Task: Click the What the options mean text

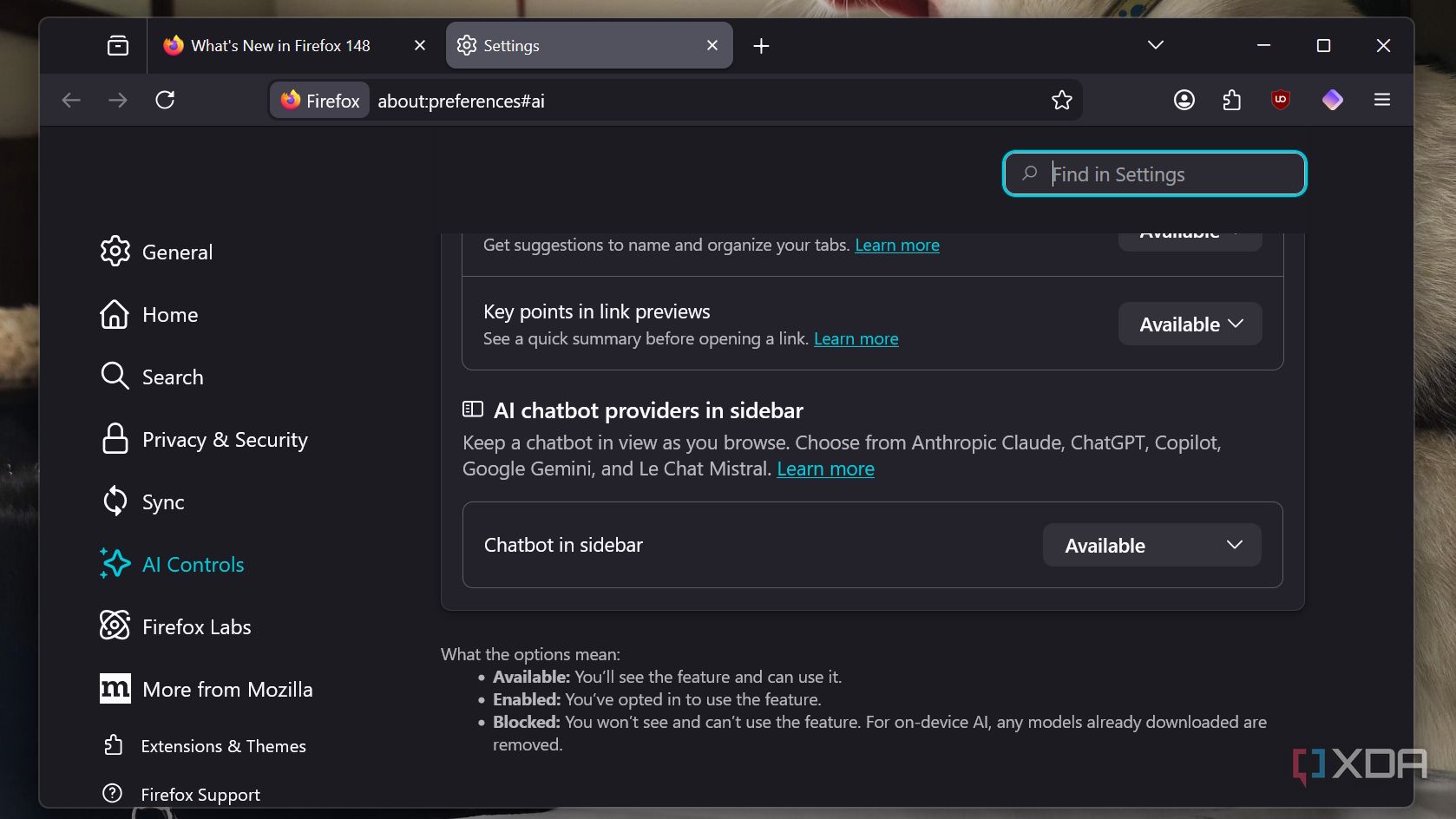Action: (530, 654)
